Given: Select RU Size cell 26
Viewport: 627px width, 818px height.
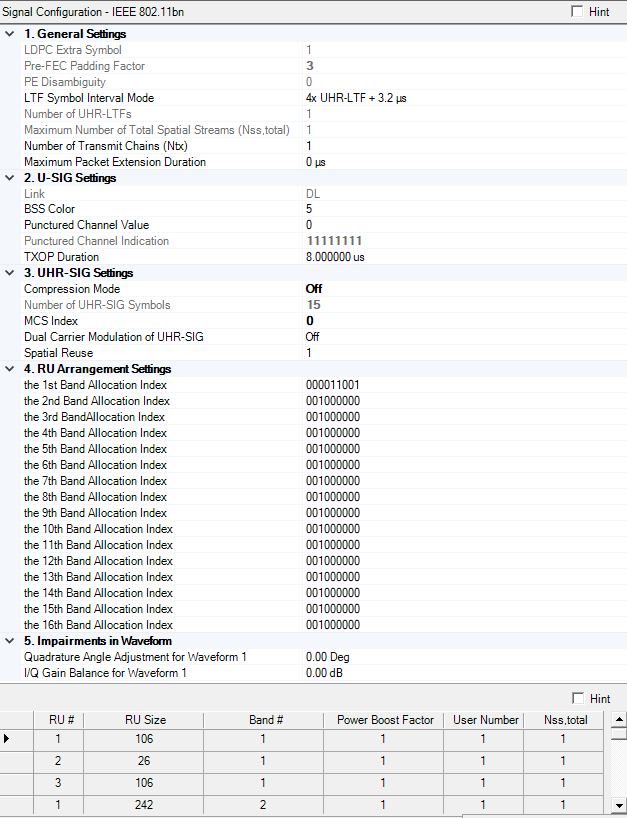Looking at the screenshot, I should click(143, 761).
